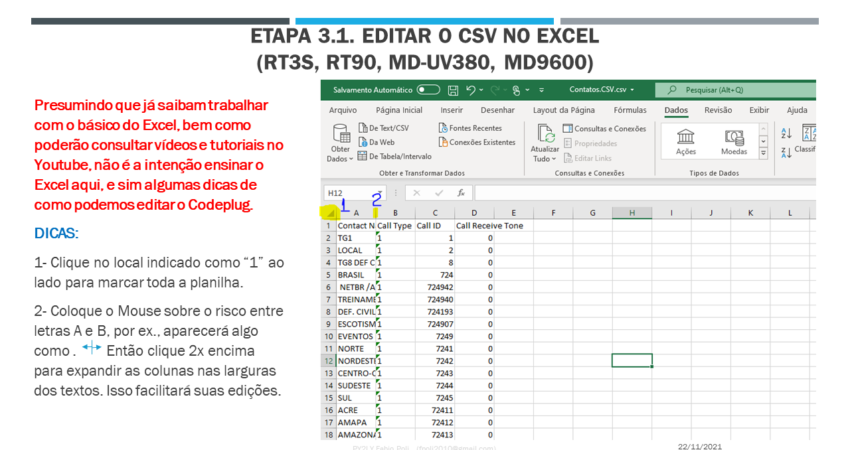Open the Ajuda tab
This screenshot has height=450, width=850.
click(797, 110)
